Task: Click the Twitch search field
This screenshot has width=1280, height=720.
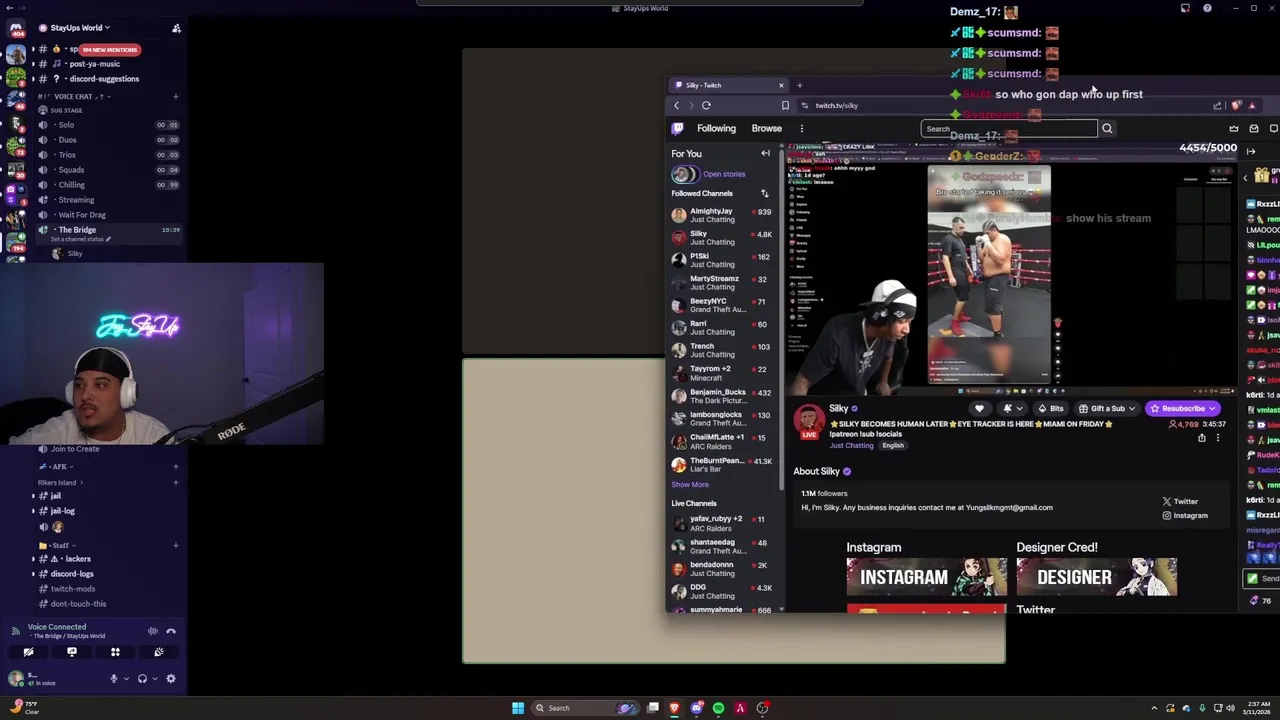Action: tap(1009, 128)
